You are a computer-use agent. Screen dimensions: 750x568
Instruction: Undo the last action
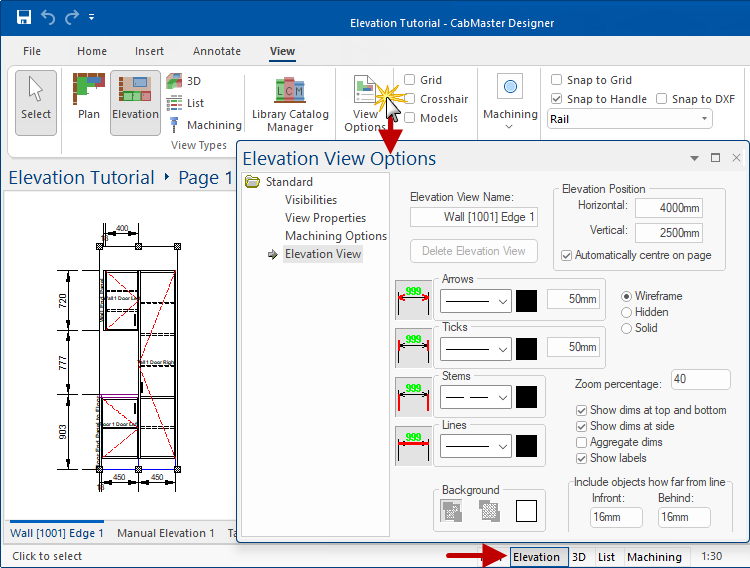[x=48, y=17]
